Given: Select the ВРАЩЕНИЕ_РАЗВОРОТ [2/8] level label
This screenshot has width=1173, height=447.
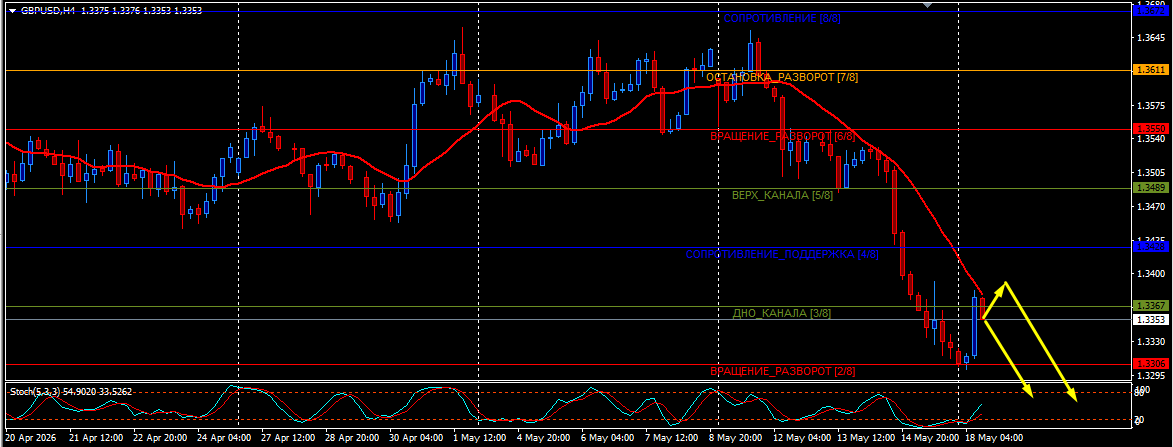Looking at the screenshot, I should pyautogui.click(x=782, y=372).
